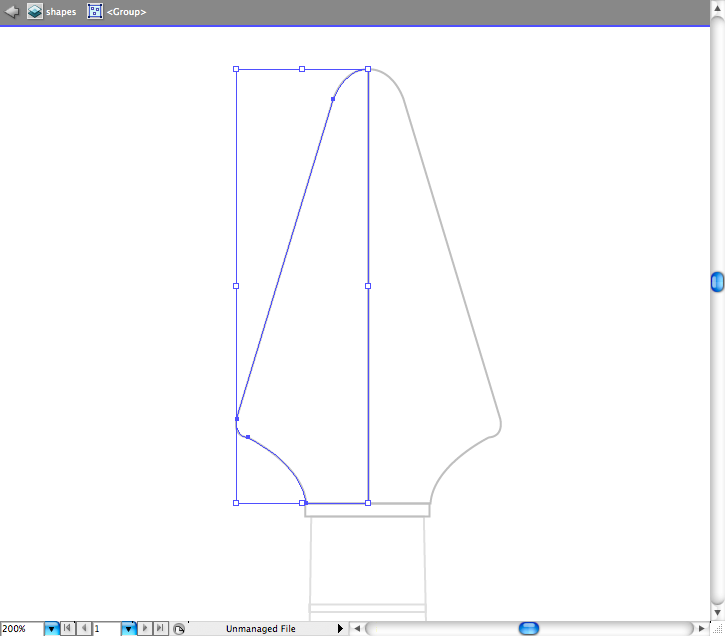This screenshot has height=636, width=725.
Task: Click the Version Cue status icon
Action: [x=178, y=628]
